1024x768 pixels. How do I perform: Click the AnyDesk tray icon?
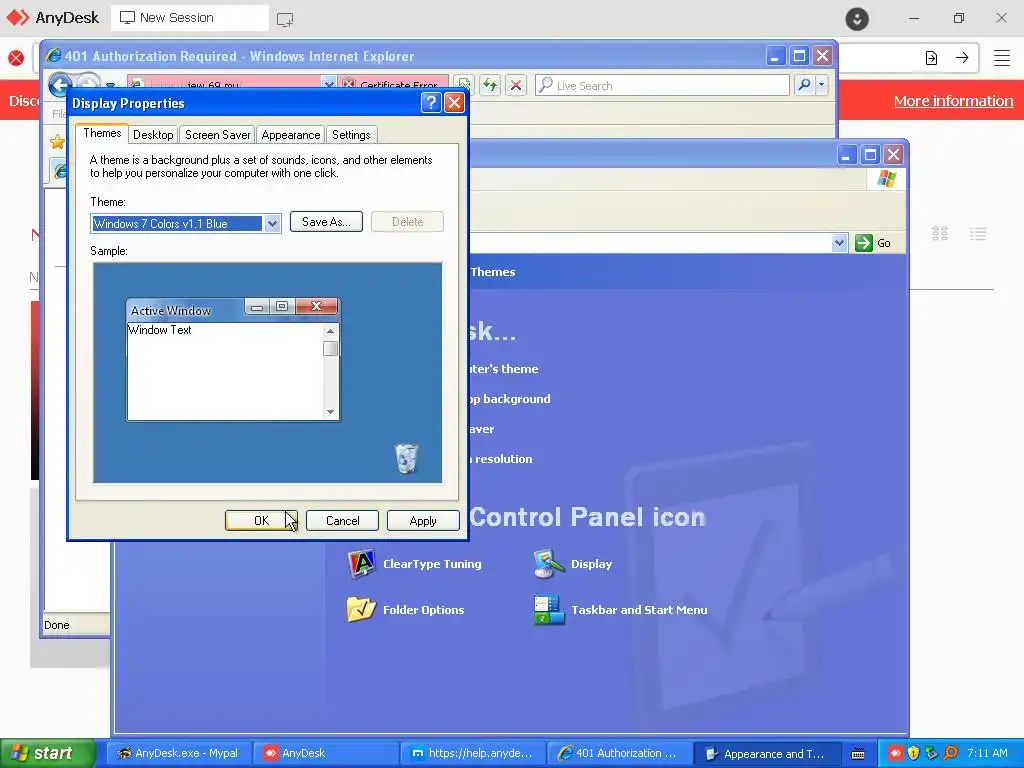click(895, 753)
